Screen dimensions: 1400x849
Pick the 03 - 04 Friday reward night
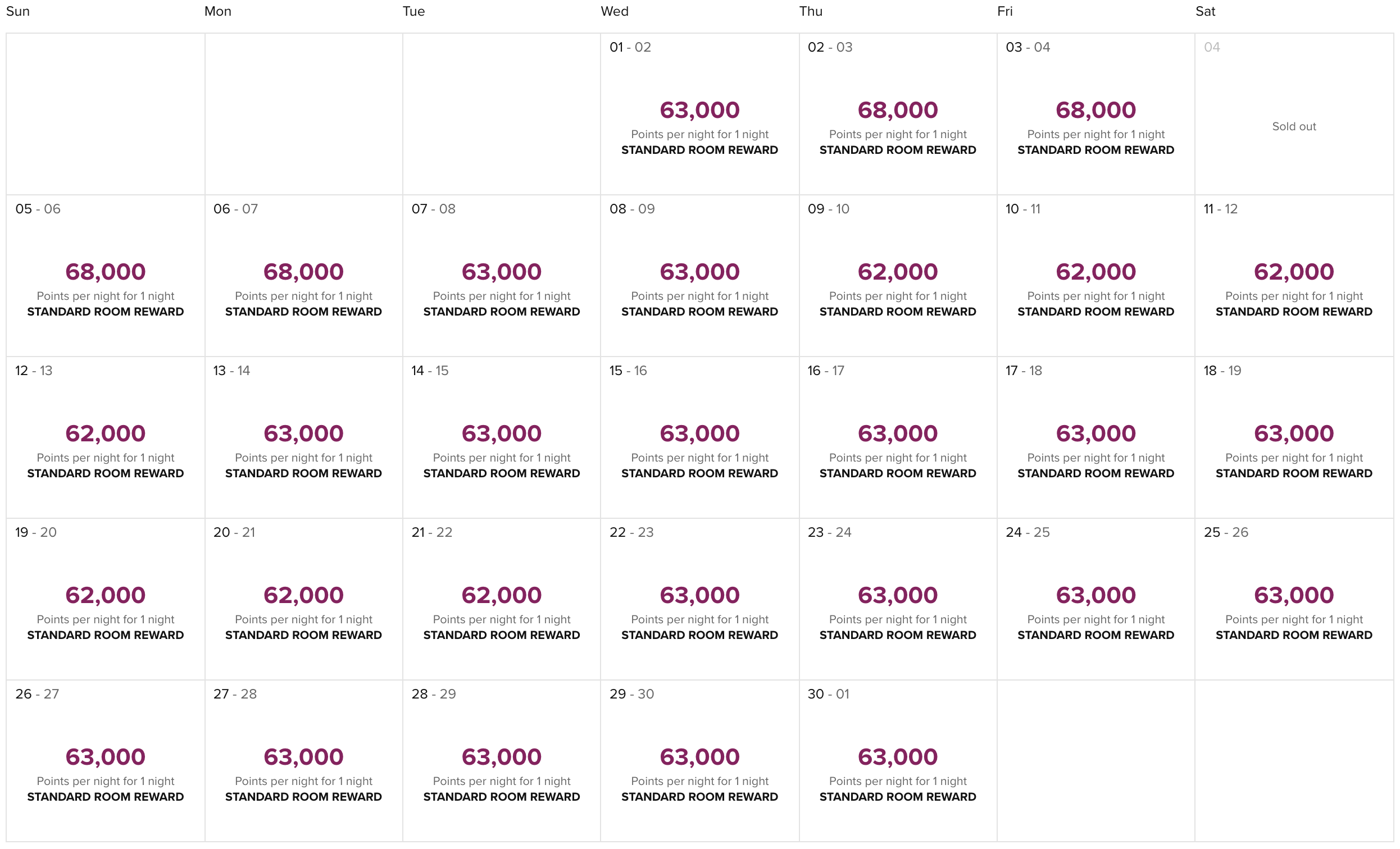tap(1096, 113)
